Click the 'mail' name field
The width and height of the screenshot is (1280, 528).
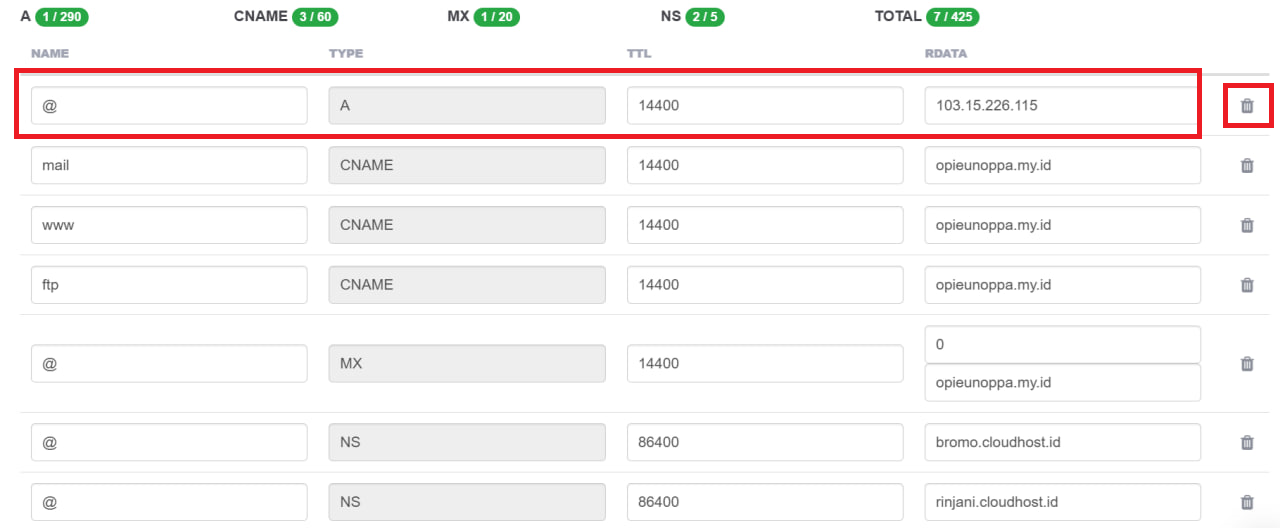point(169,165)
